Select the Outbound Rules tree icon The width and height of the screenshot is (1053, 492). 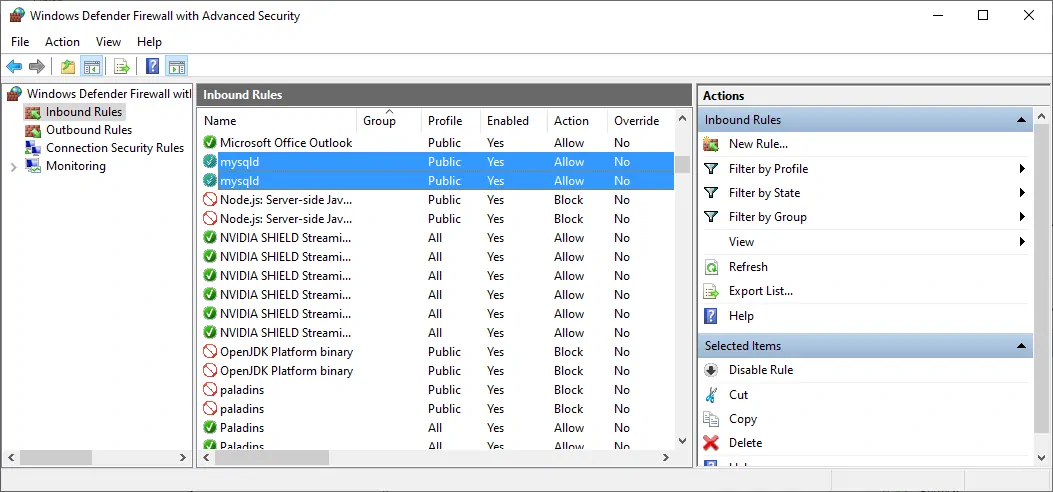32,130
